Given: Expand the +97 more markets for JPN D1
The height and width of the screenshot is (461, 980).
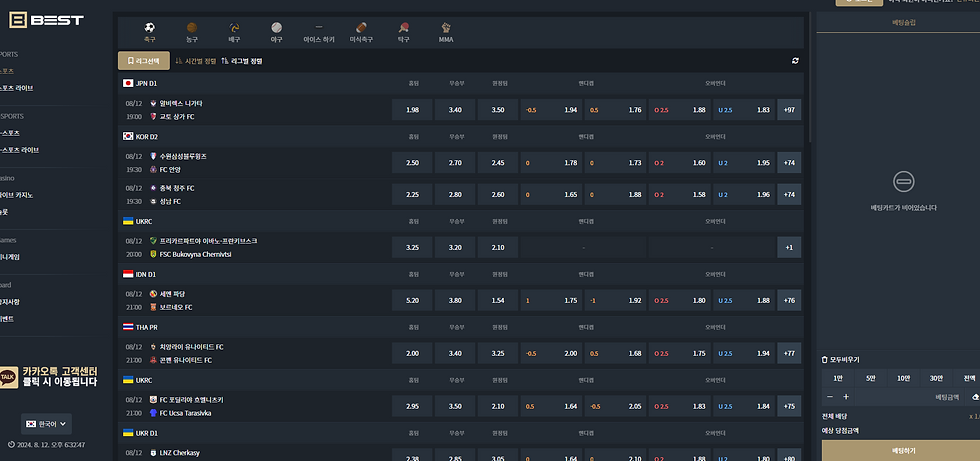Looking at the screenshot, I should (789, 110).
